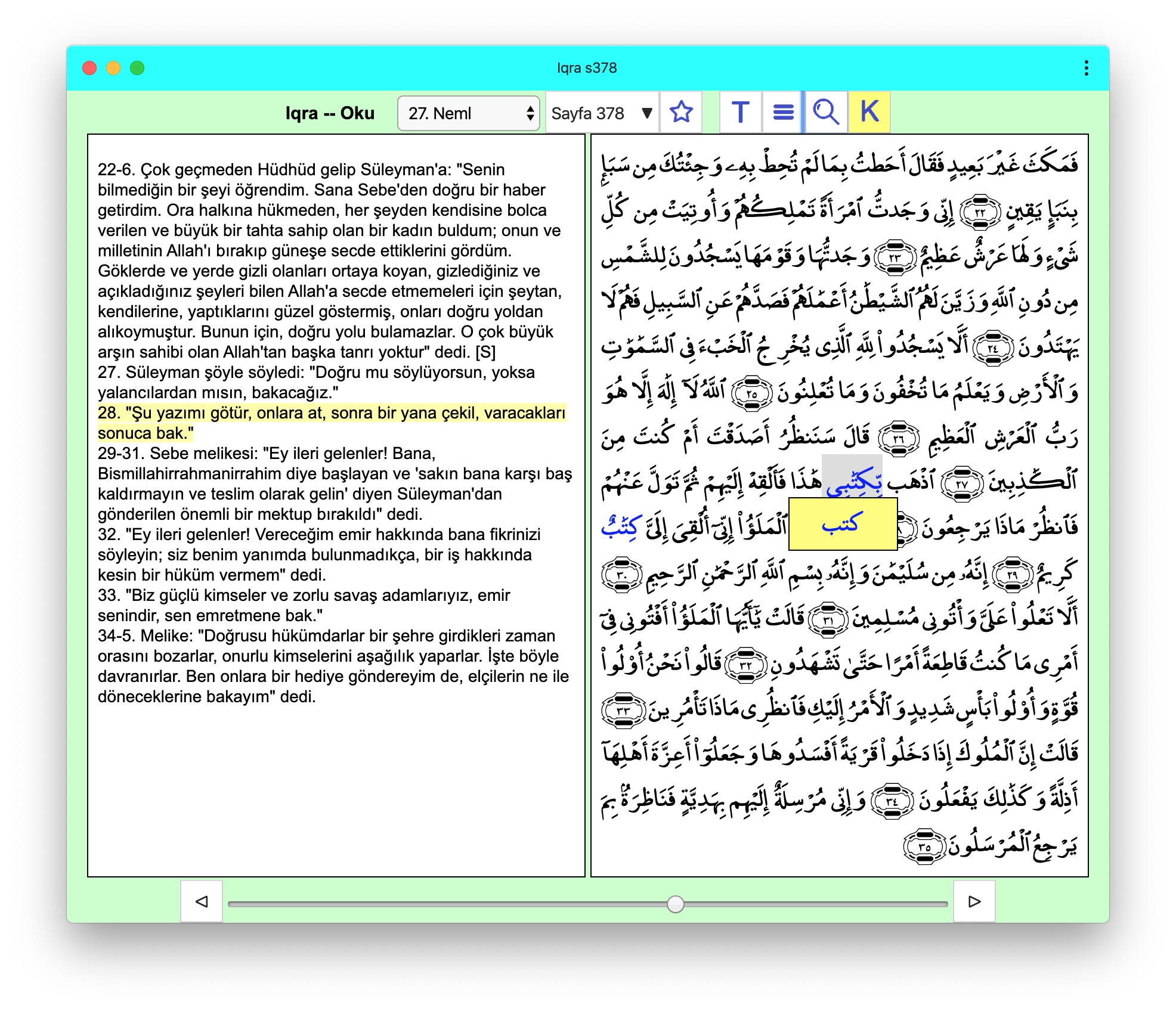This screenshot has width=1176, height=1011.
Task: Click the yellow root word popup
Action: 843,525
